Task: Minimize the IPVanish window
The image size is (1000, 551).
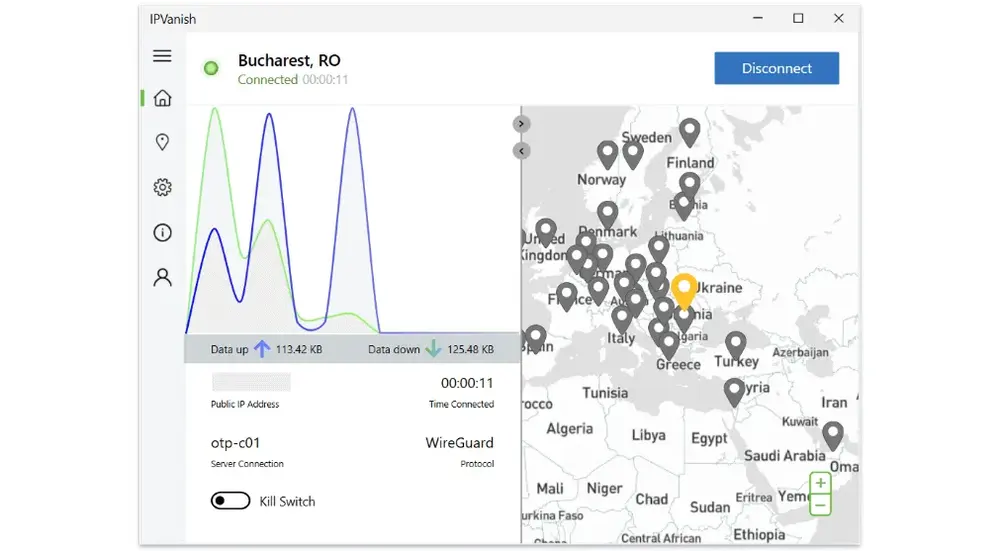Action: [758, 18]
